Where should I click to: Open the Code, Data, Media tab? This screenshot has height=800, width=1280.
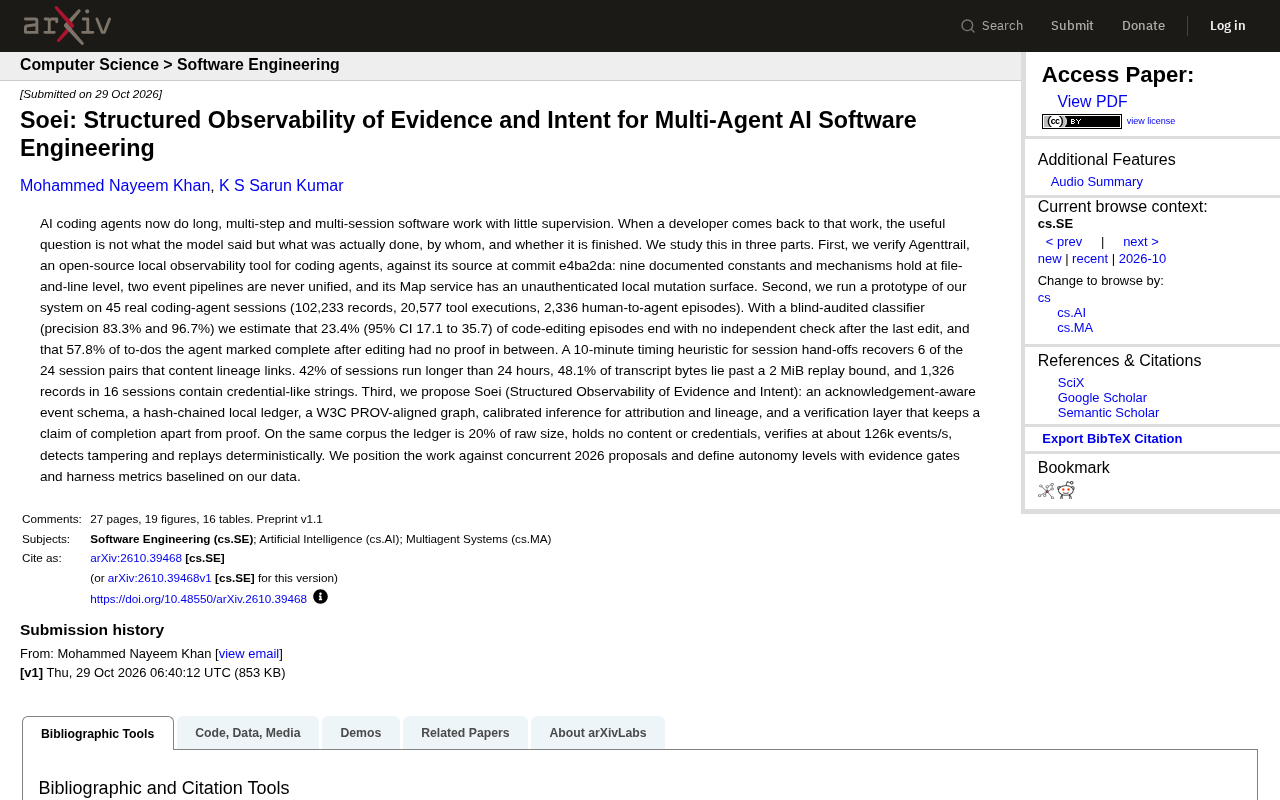[248, 733]
